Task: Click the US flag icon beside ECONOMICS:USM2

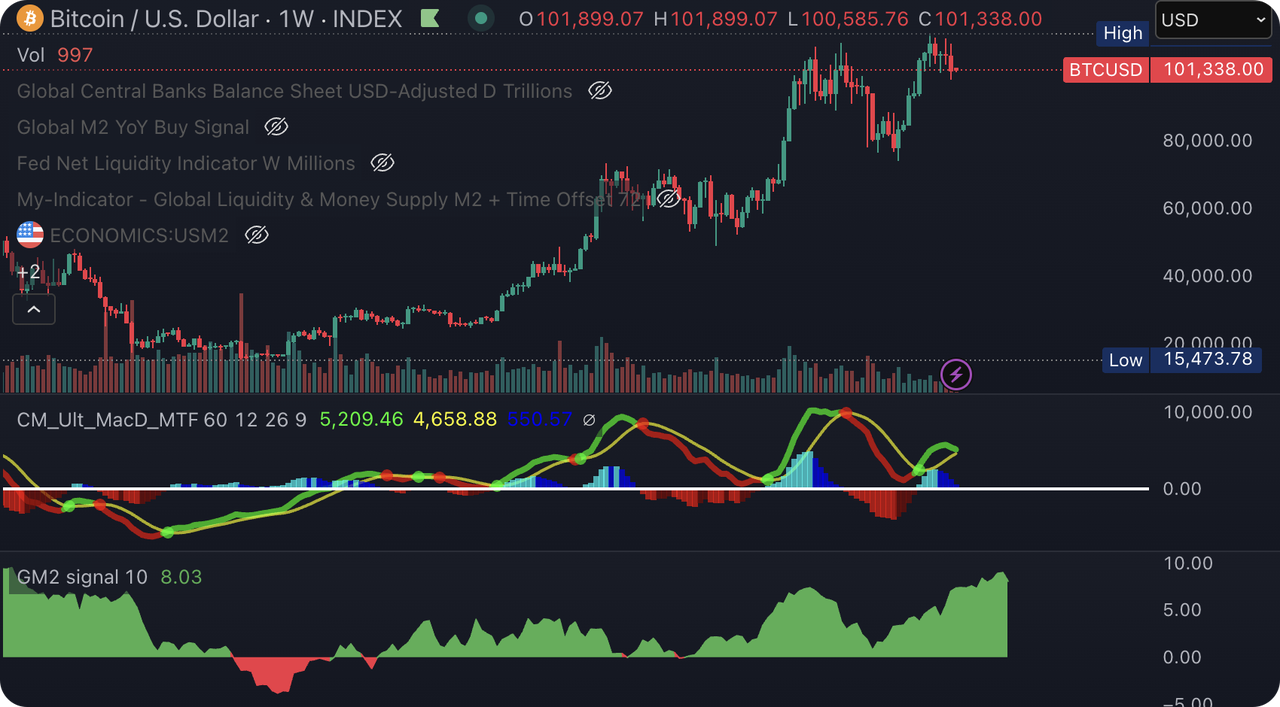Action: [x=30, y=235]
